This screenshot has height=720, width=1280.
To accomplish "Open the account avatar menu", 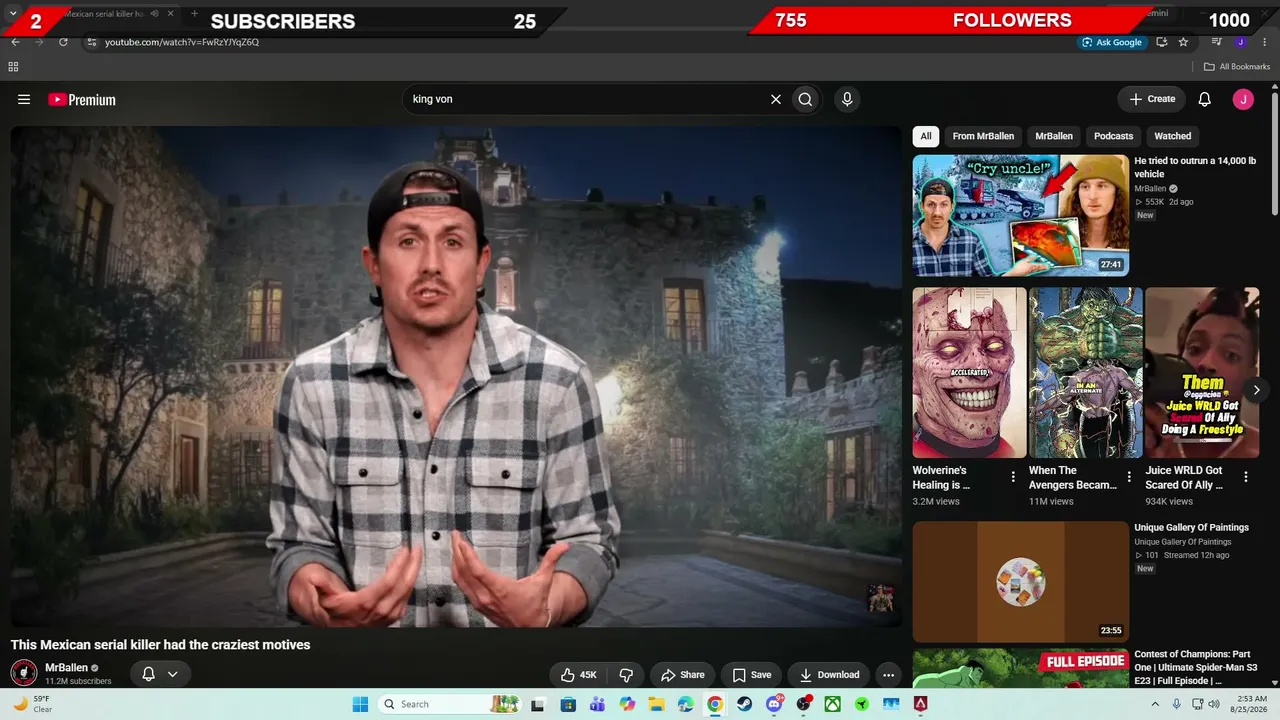I will 1243,99.
